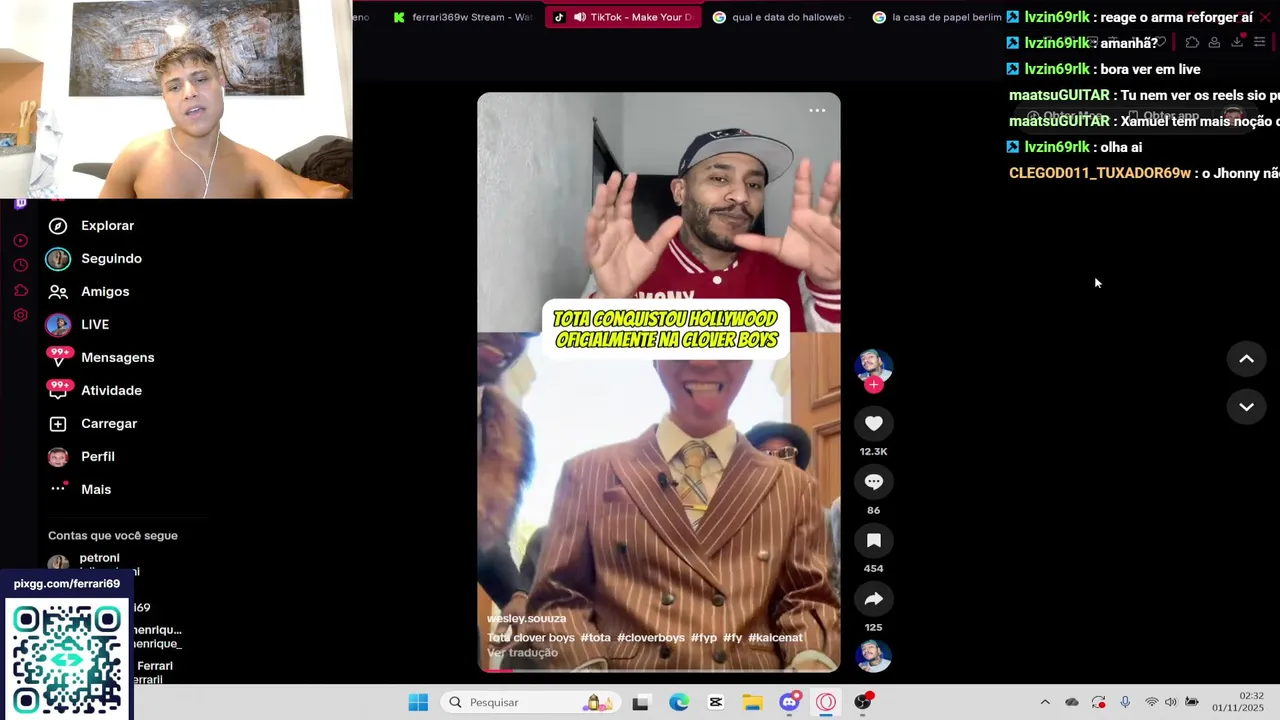Open browser downloads icon in toolbar
This screenshot has width=1280, height=720.
click(x=1237, y=42)
